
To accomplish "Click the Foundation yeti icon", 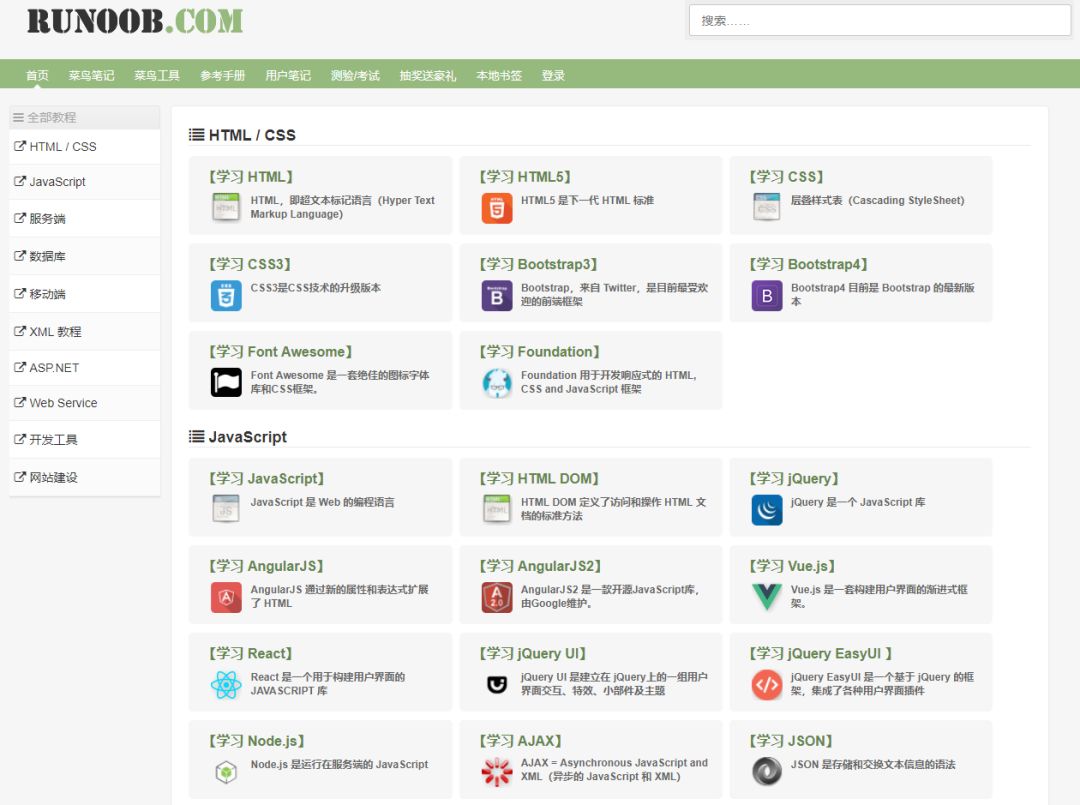I will pyautogui.click(x=497, y=383).
